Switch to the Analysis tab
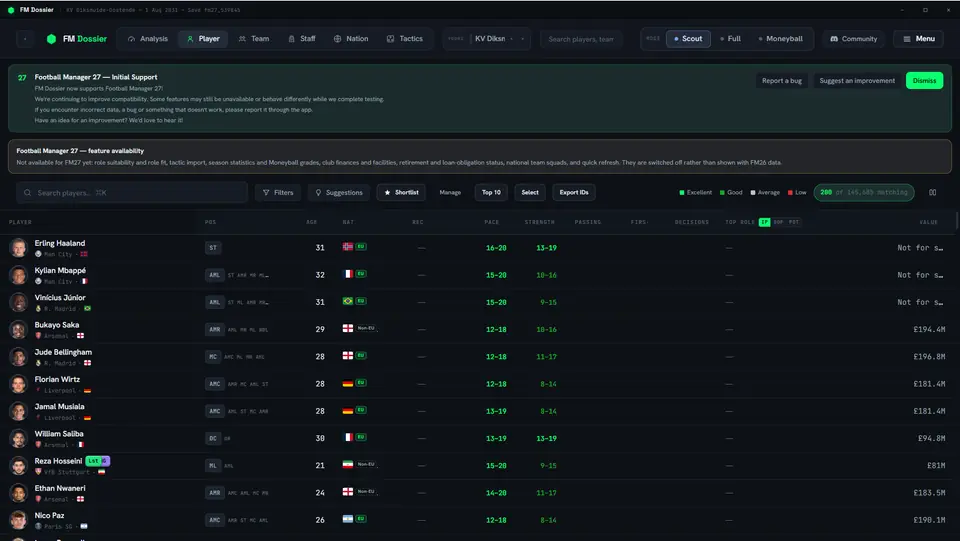Image resolution: width=960 pixels, height=541 pixels. point(148,39)
